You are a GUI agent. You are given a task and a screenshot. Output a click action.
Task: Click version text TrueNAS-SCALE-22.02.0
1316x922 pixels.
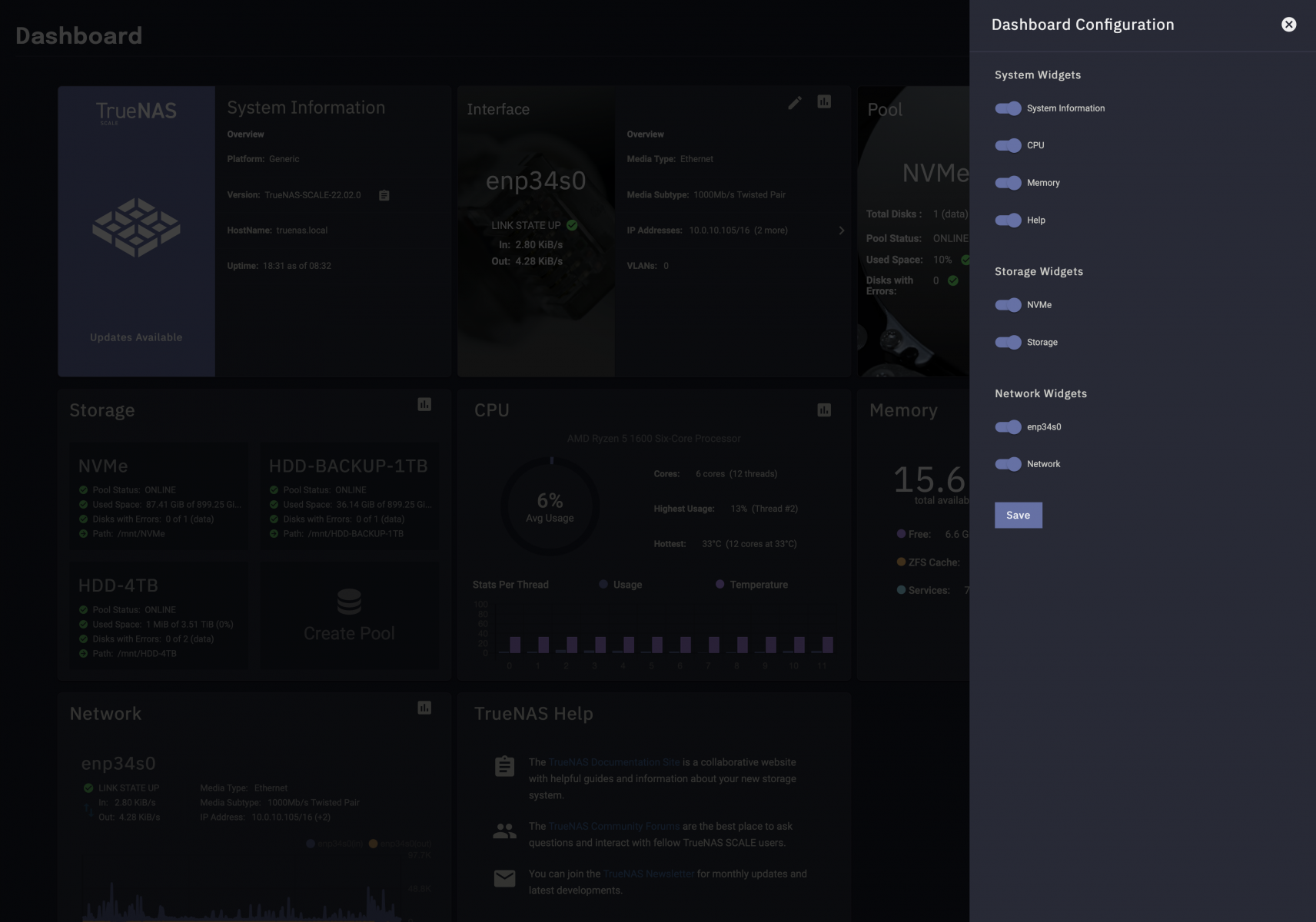coord(313,195)
